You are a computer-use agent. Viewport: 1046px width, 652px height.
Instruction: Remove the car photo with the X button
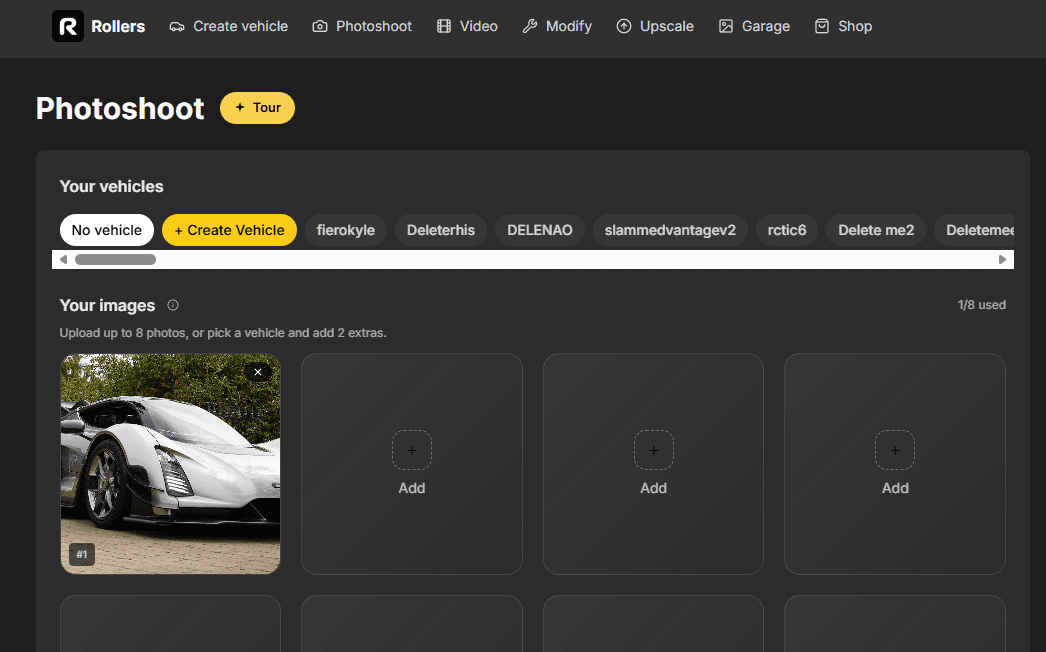[x=258, y=372]
